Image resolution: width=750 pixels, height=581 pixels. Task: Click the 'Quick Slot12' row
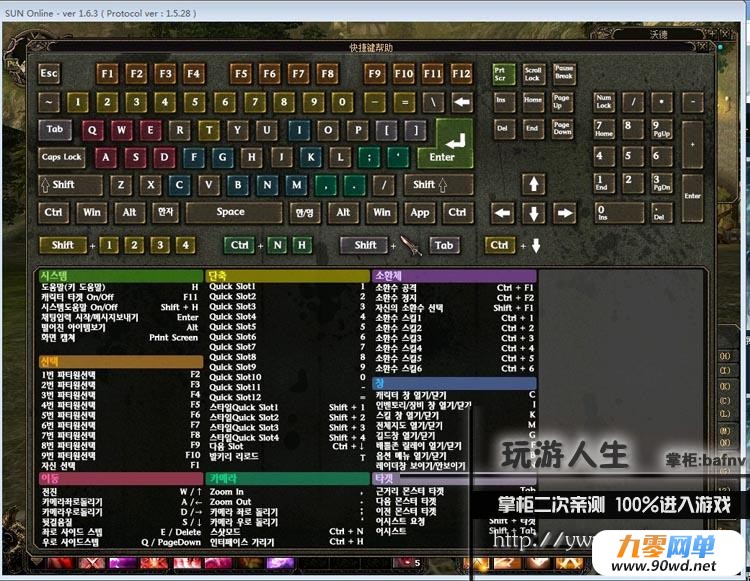click(x=287, y=397)
